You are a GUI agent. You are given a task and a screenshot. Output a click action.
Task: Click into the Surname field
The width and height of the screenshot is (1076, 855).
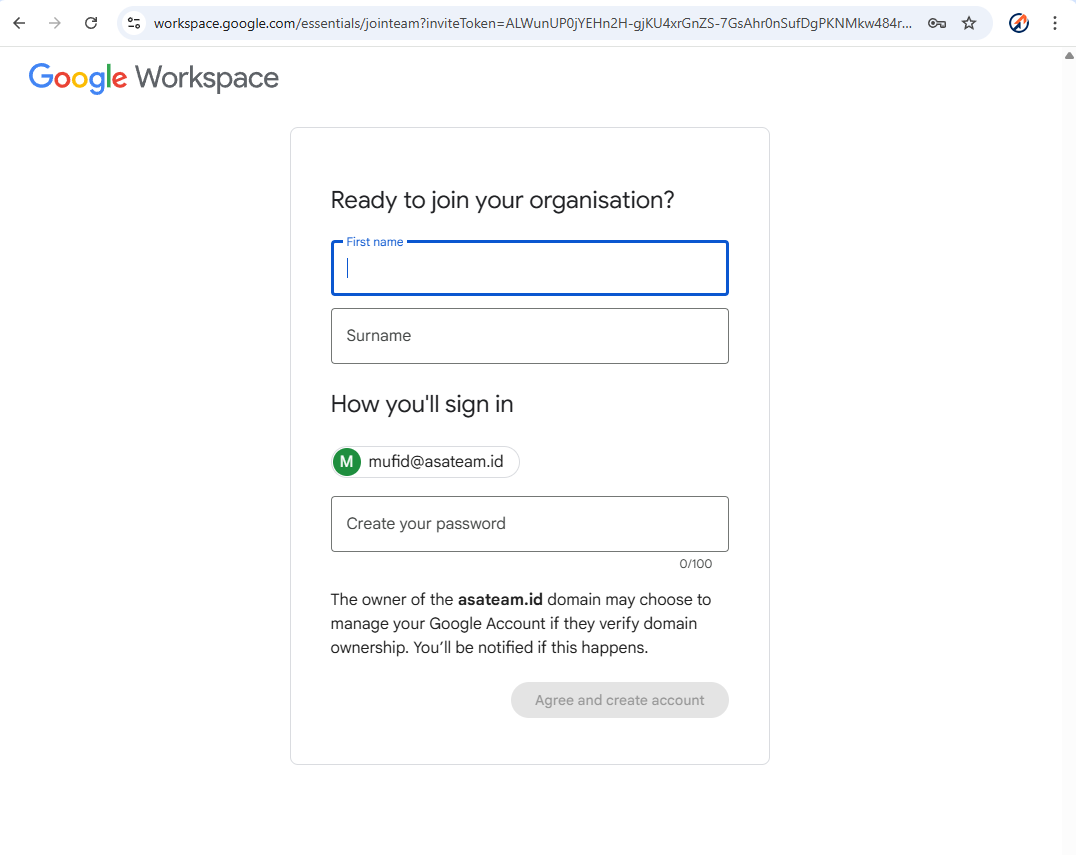[529, 336]
